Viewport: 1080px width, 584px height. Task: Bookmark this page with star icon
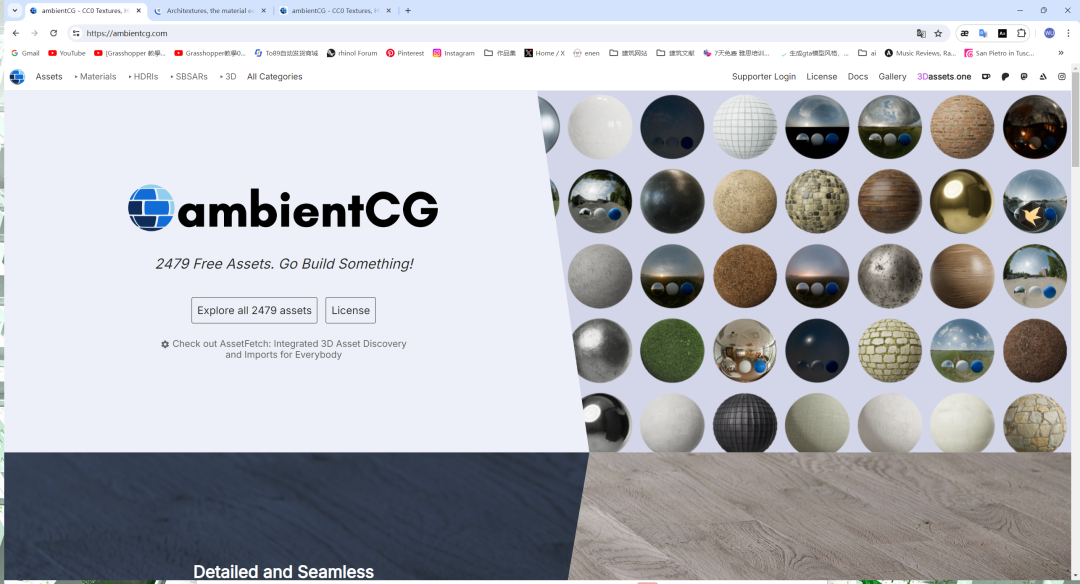click(x=938, y=33)
